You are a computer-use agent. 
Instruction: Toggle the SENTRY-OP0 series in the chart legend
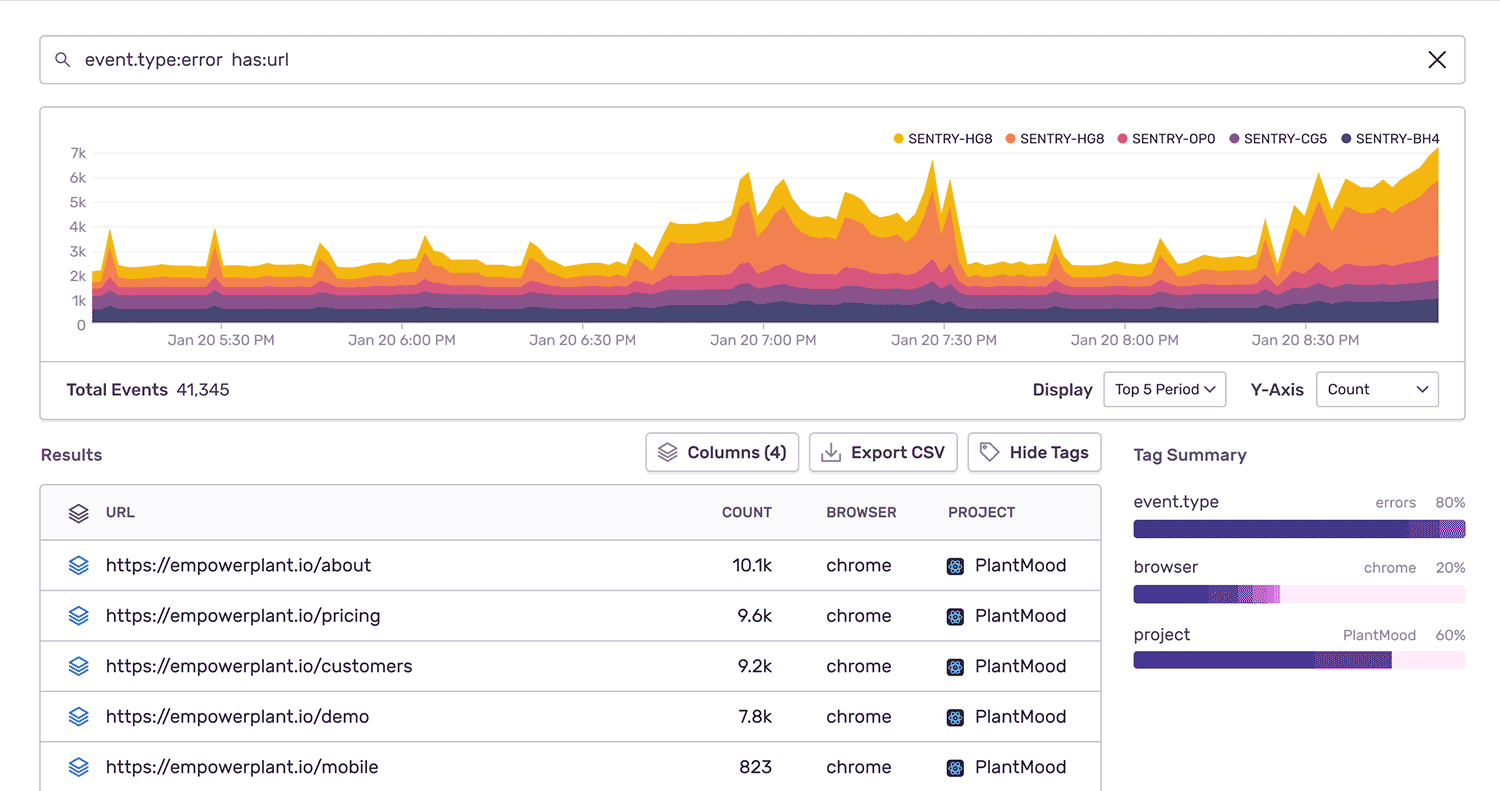click(1166, 138)
